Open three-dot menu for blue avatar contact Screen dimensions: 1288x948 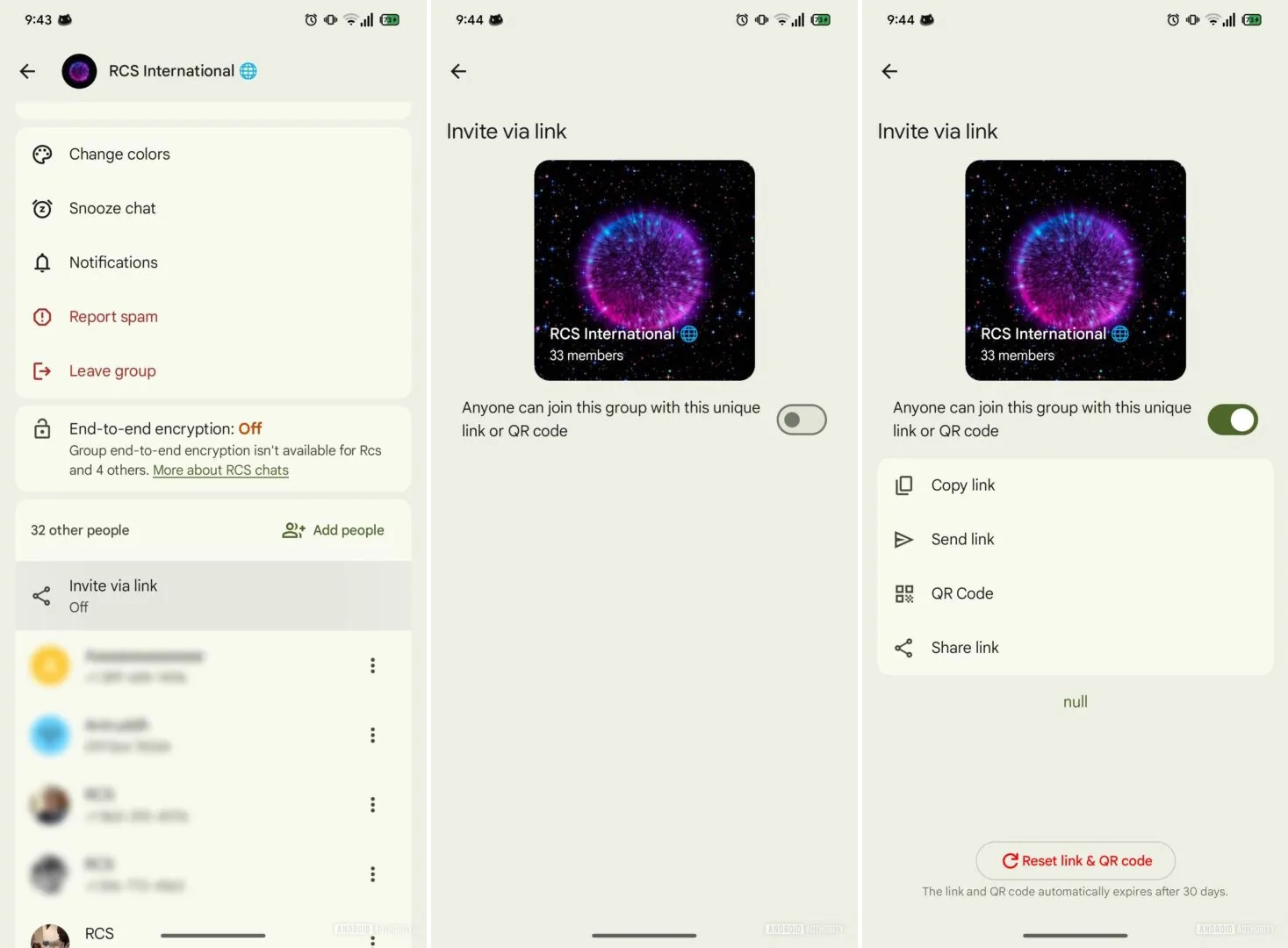pyautogui.click(x=372, y=736)
